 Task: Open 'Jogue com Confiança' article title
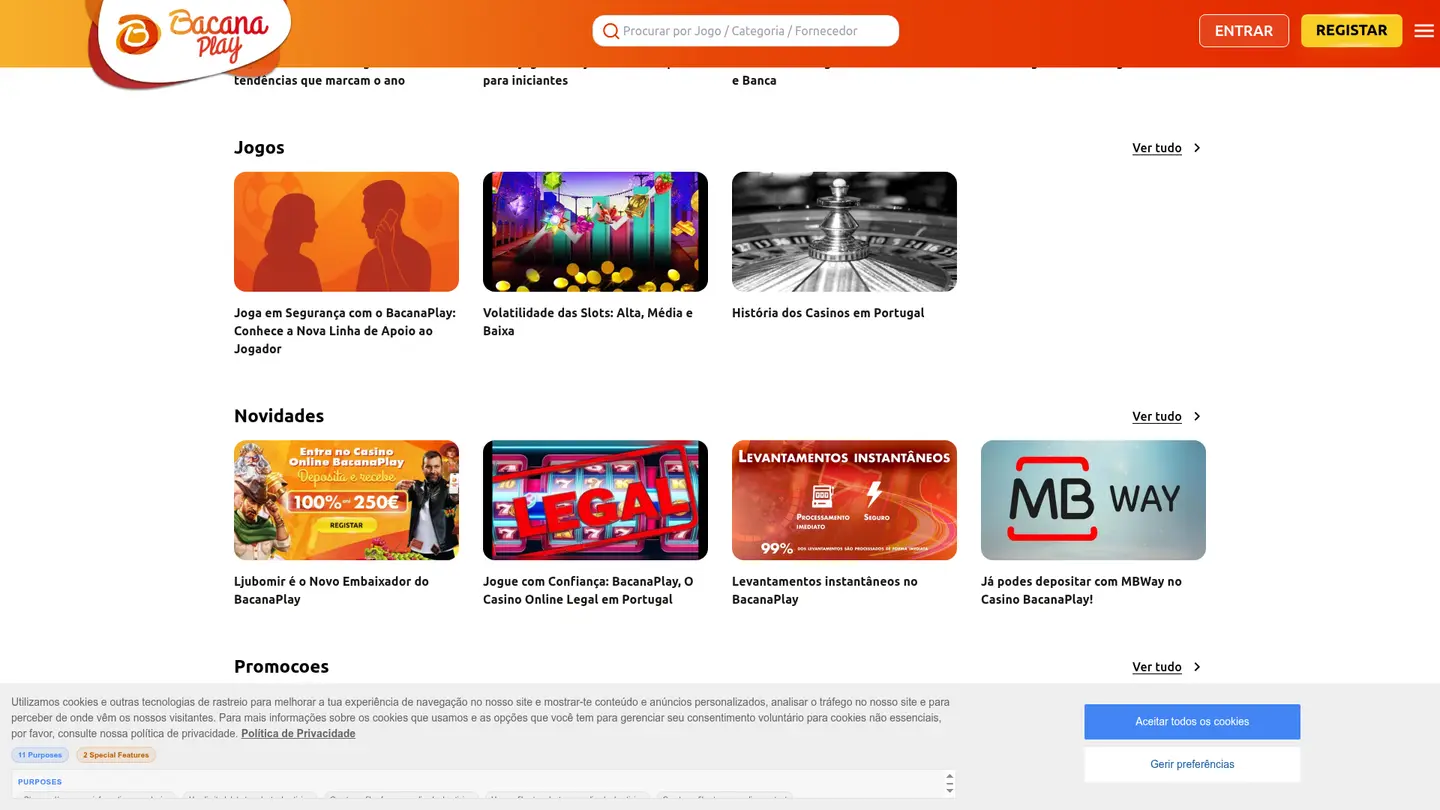pos(588,590)
